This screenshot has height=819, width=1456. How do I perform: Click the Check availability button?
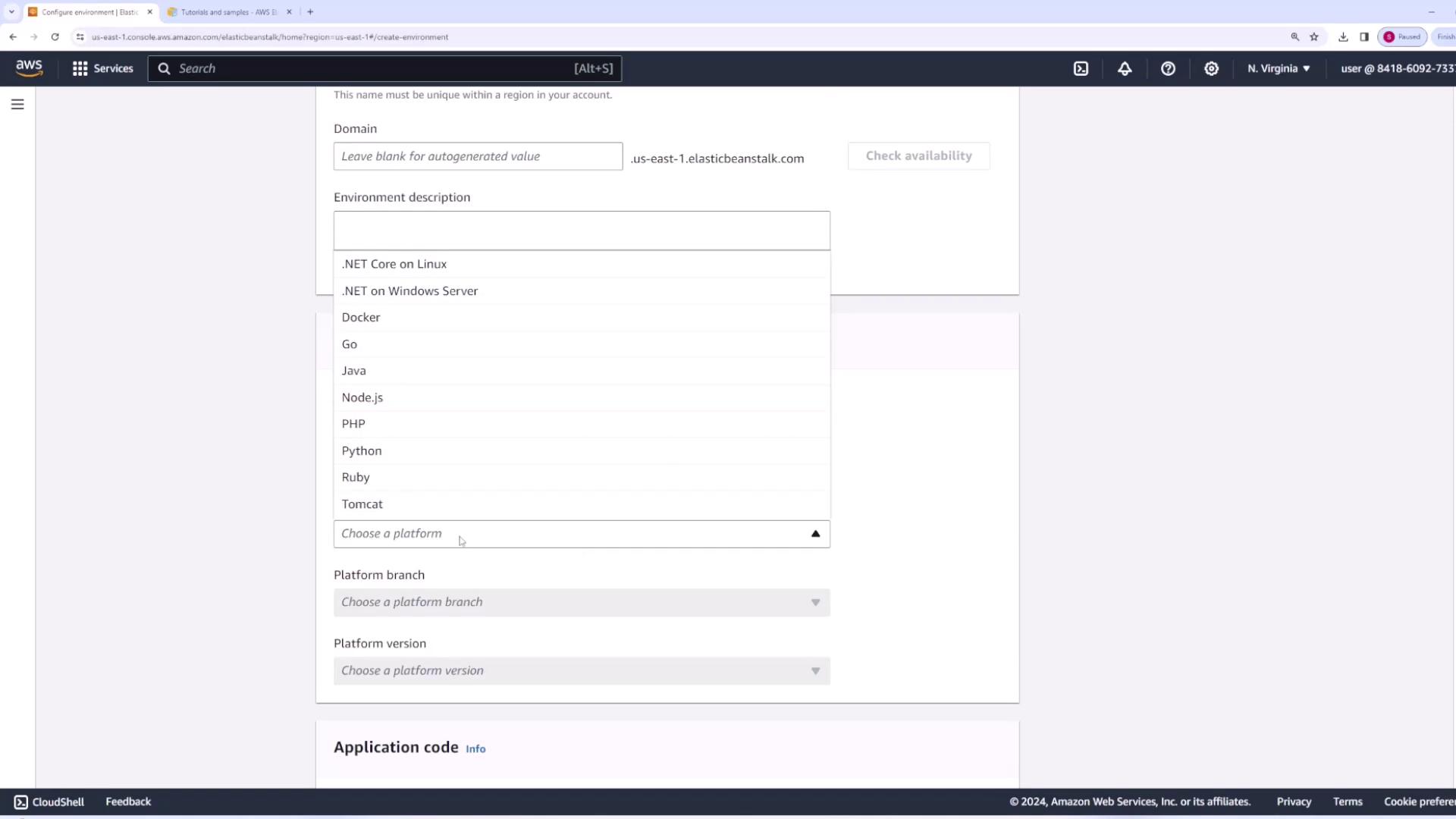[918, 155]
